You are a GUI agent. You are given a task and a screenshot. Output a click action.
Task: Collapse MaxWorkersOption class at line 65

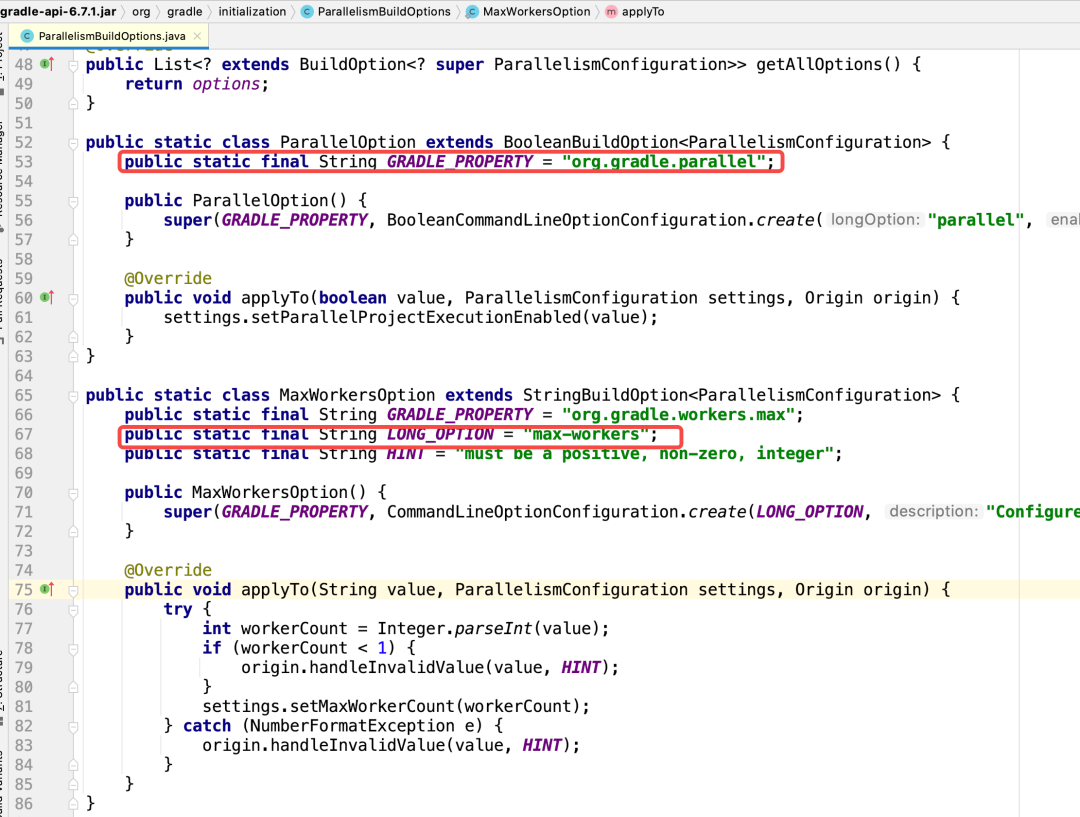click(x=72, y=395)
